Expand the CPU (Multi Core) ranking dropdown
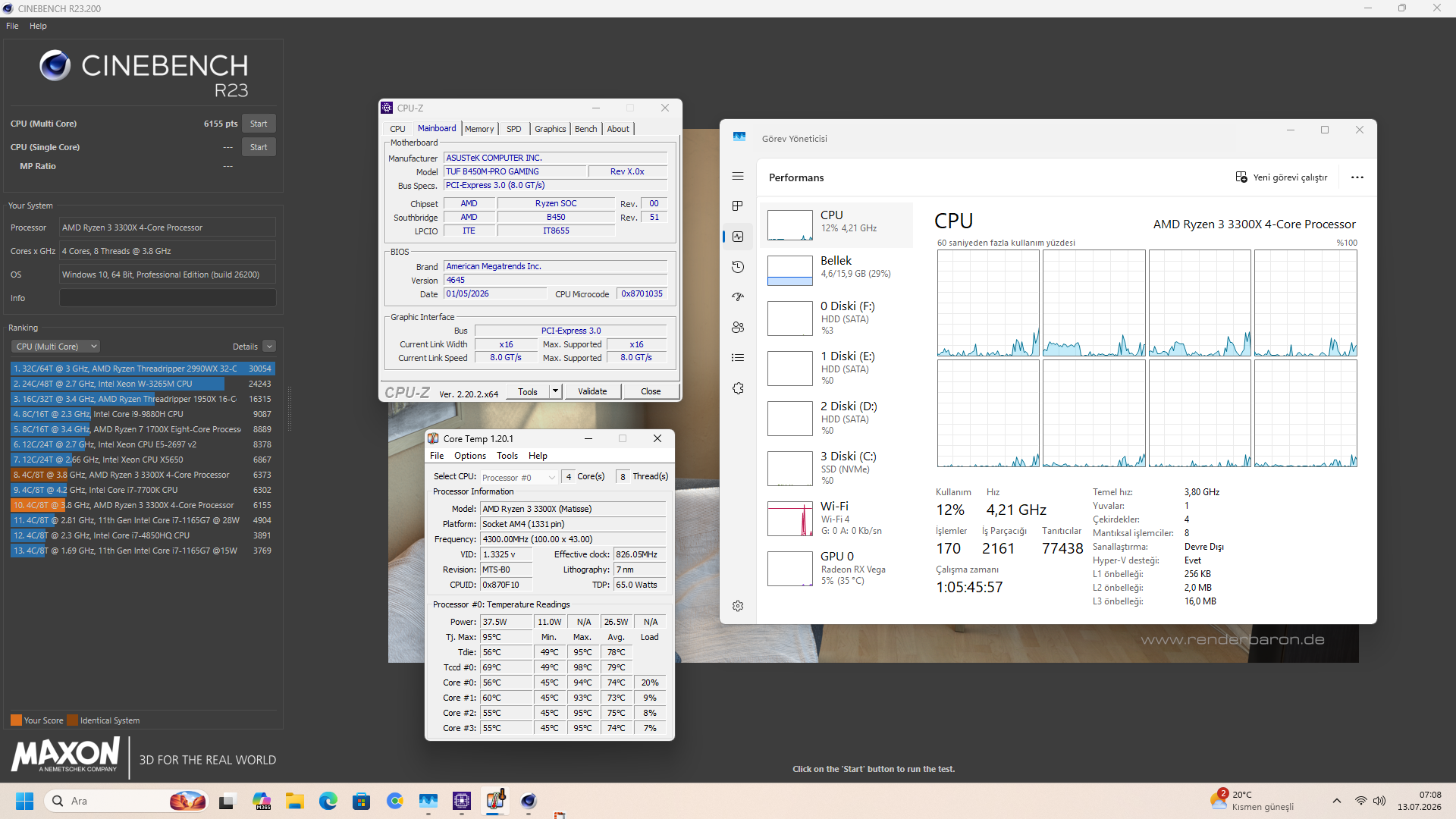 55,347
